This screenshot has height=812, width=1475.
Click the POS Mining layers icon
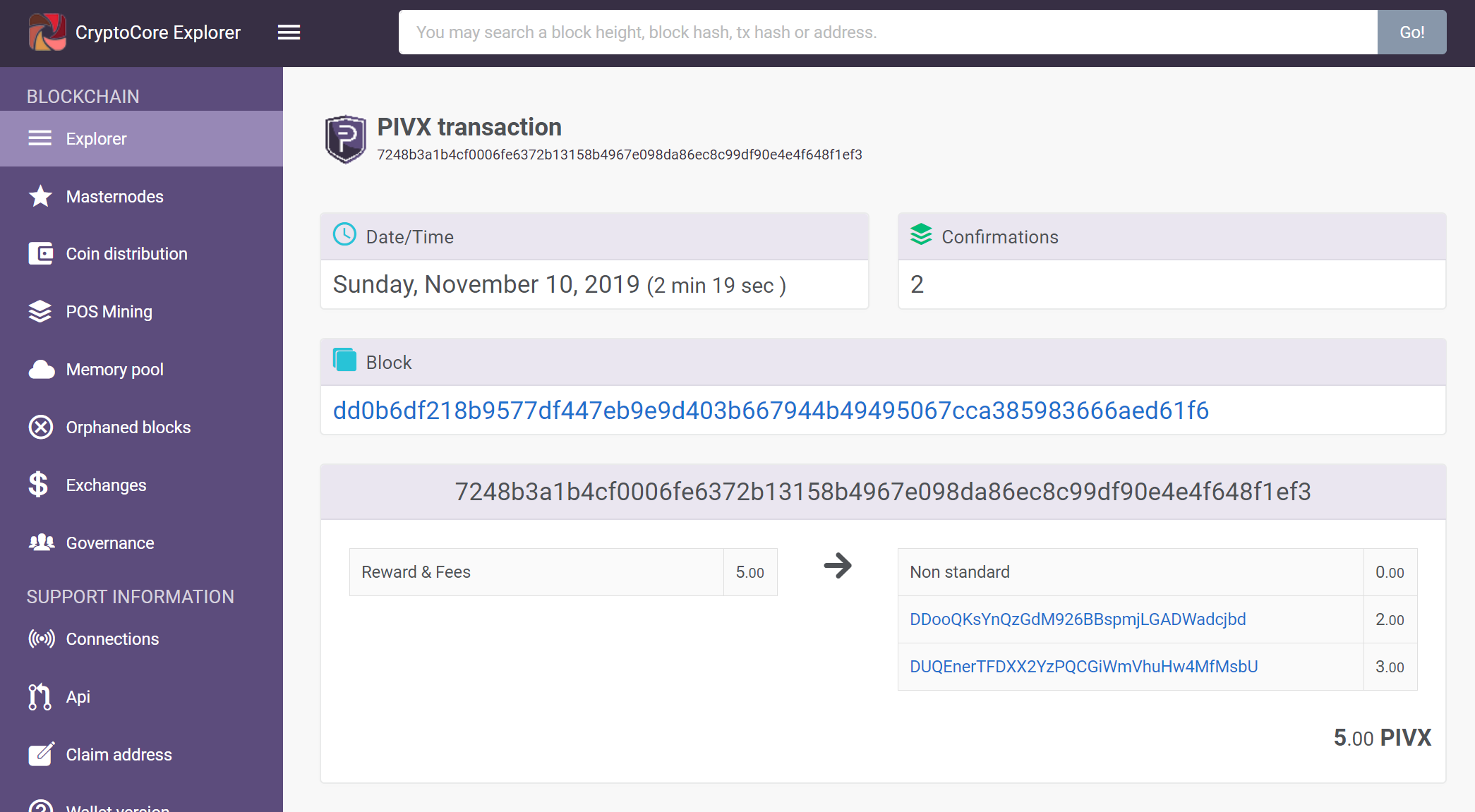40,311
